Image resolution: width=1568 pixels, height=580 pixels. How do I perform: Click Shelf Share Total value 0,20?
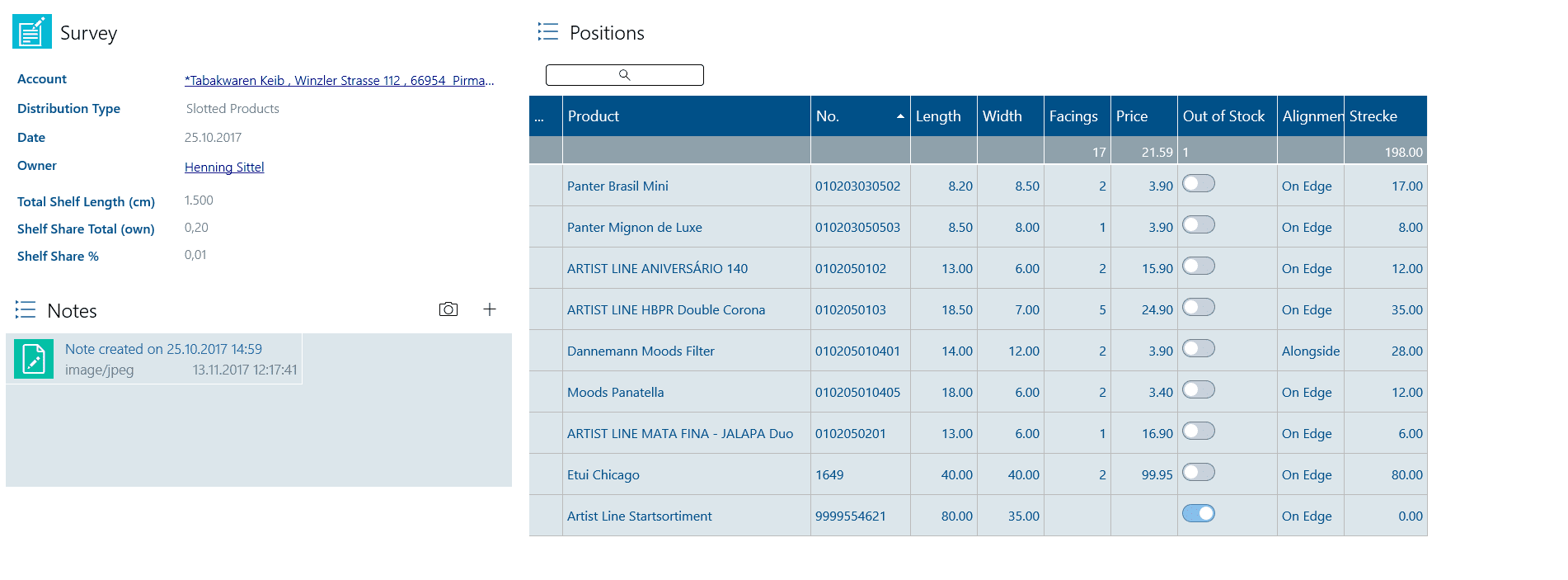point(196,227)
